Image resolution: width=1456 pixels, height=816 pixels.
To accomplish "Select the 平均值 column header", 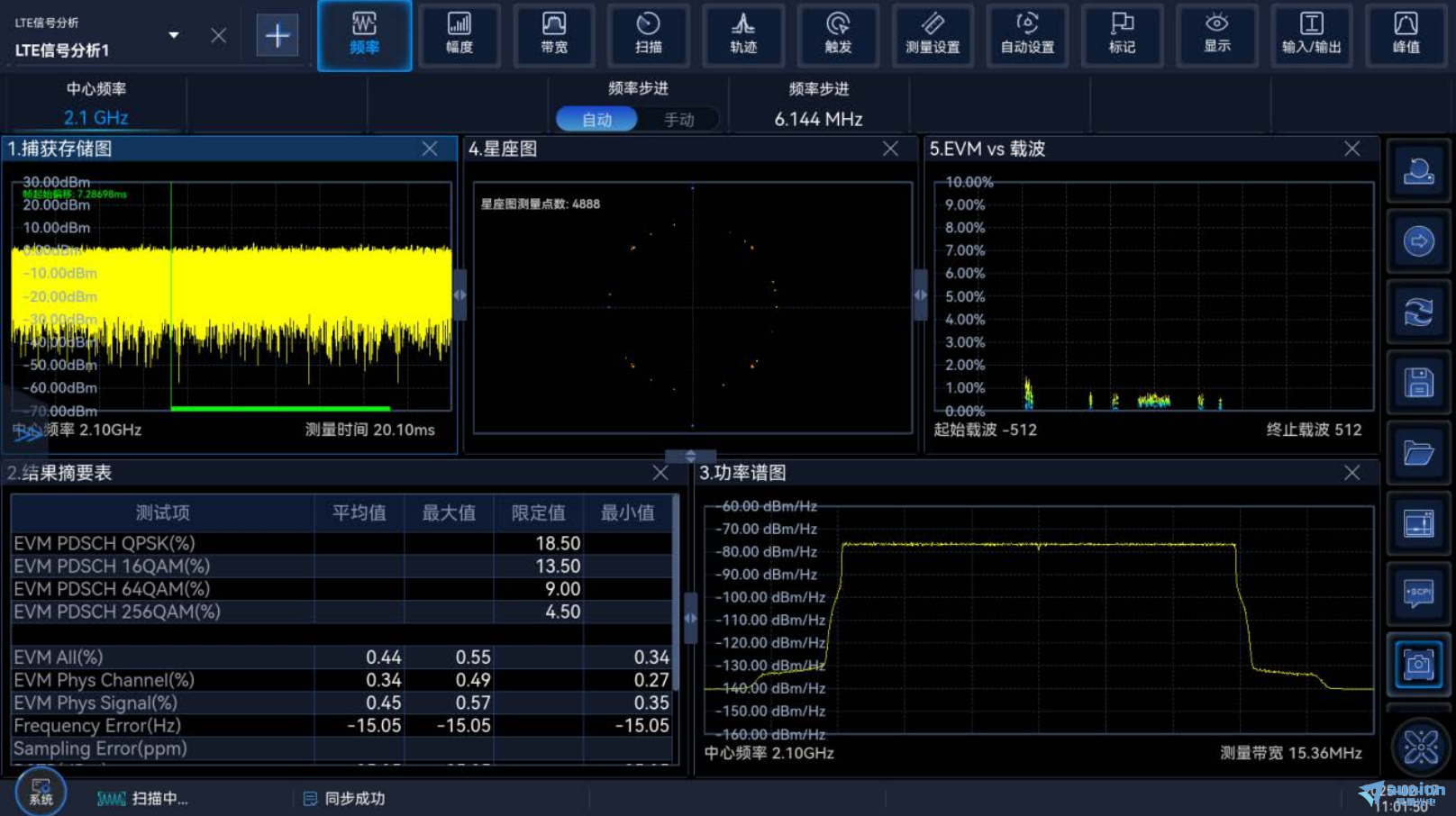I will (x=359, y=512).
